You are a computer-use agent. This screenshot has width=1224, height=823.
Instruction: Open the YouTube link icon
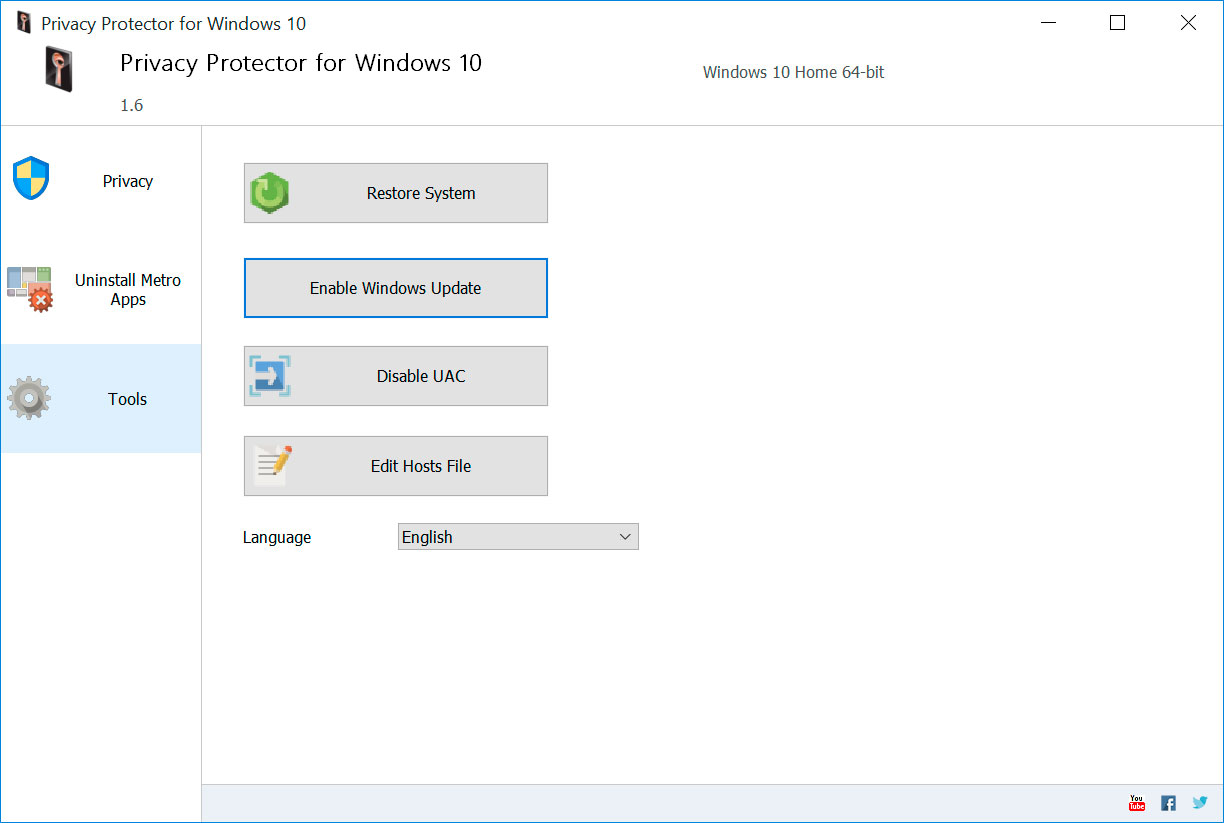(1136, 803)
